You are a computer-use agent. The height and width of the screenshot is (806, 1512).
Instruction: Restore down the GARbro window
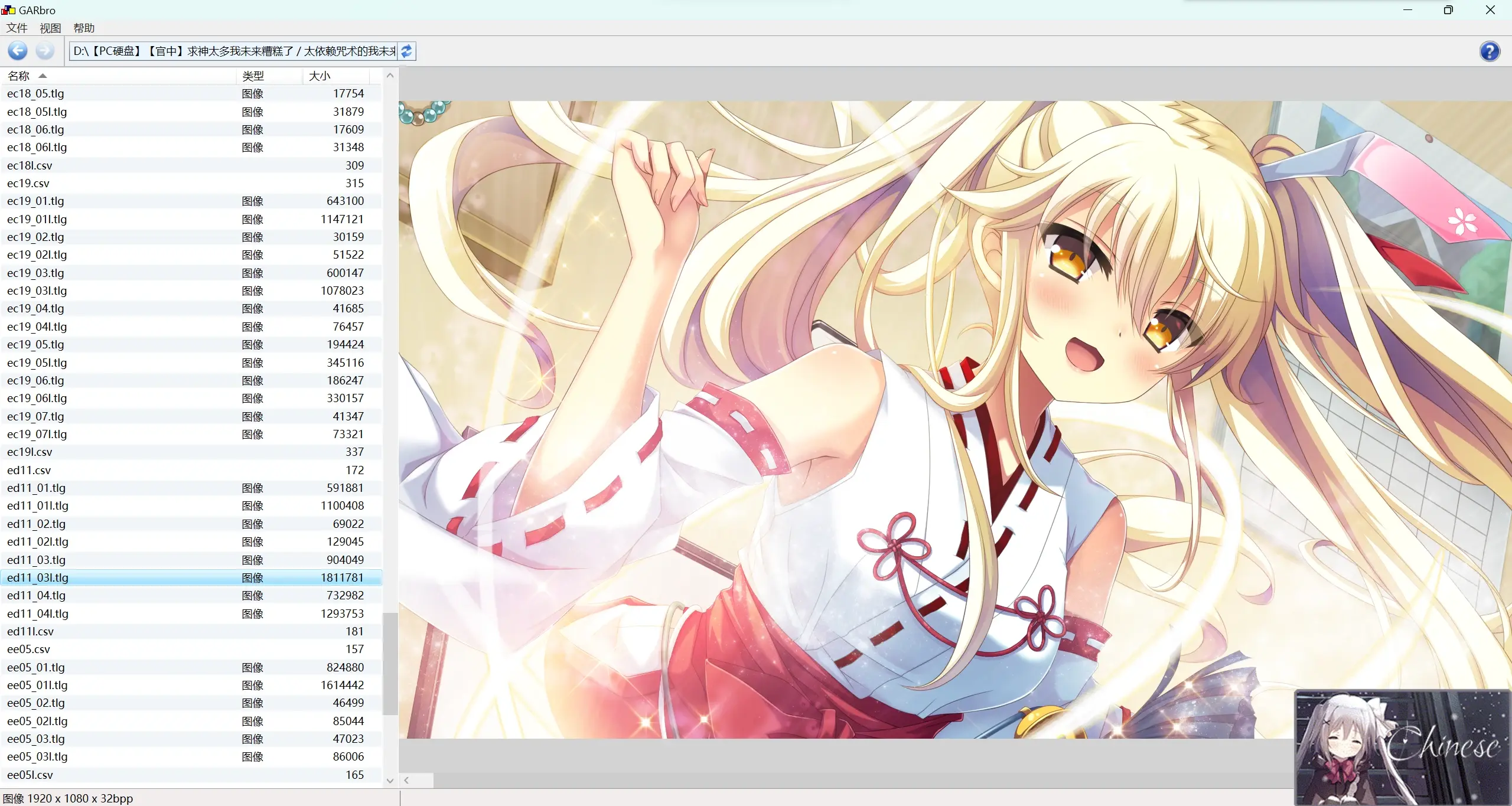coord(1448,10)
